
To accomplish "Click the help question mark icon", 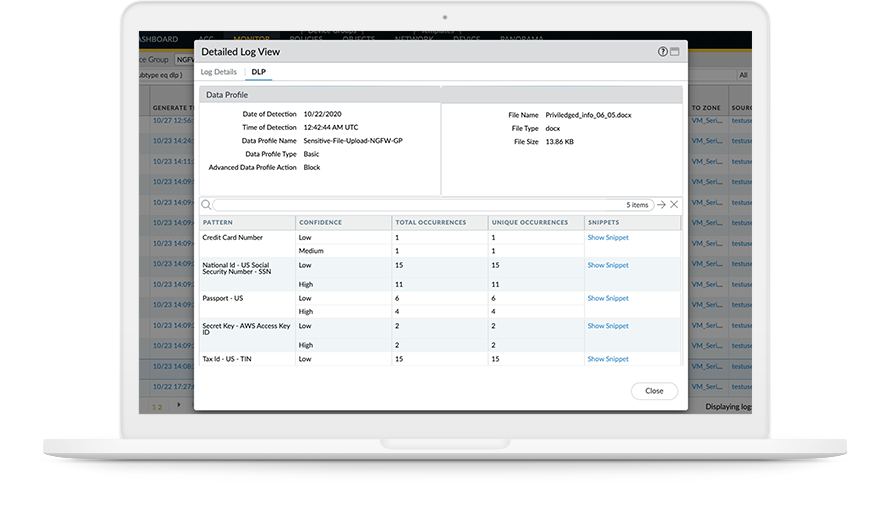I will click(662, 51).
